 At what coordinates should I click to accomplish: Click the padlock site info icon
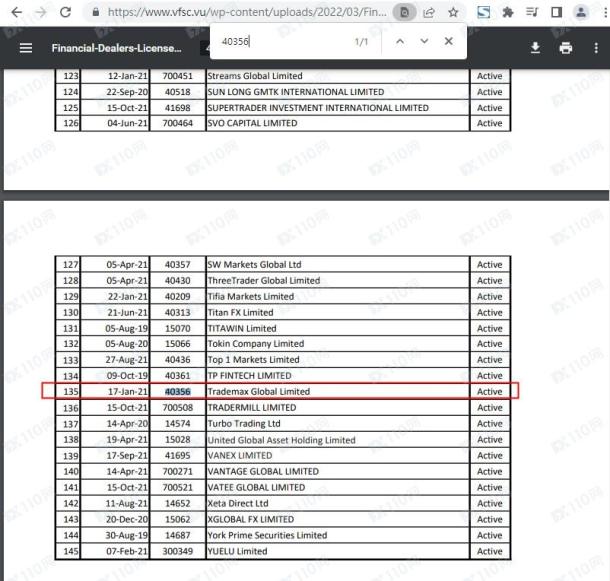point(96,12)
